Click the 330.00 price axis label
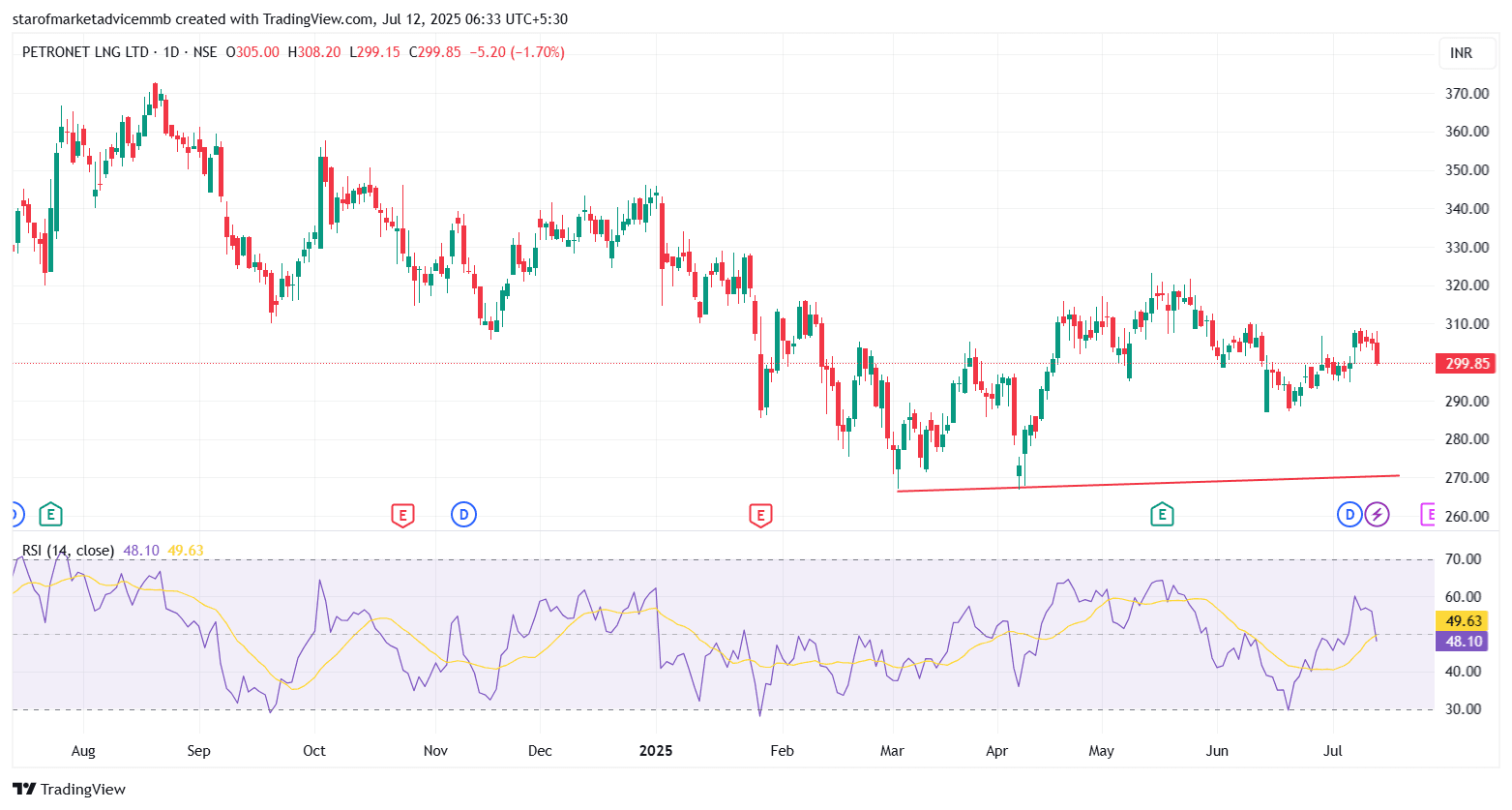Viewport: 1512px width, 810px height. pyautogui.click(x=1467, y=248)
